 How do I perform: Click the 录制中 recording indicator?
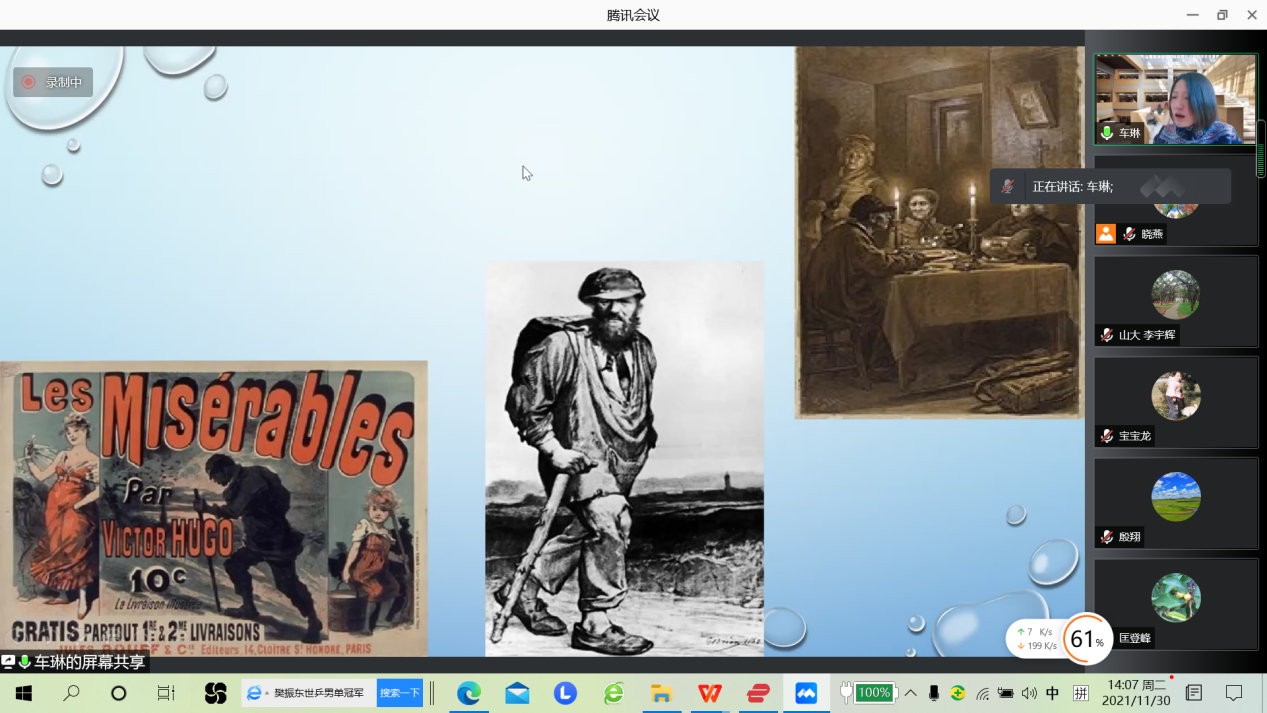click(53, 82)
